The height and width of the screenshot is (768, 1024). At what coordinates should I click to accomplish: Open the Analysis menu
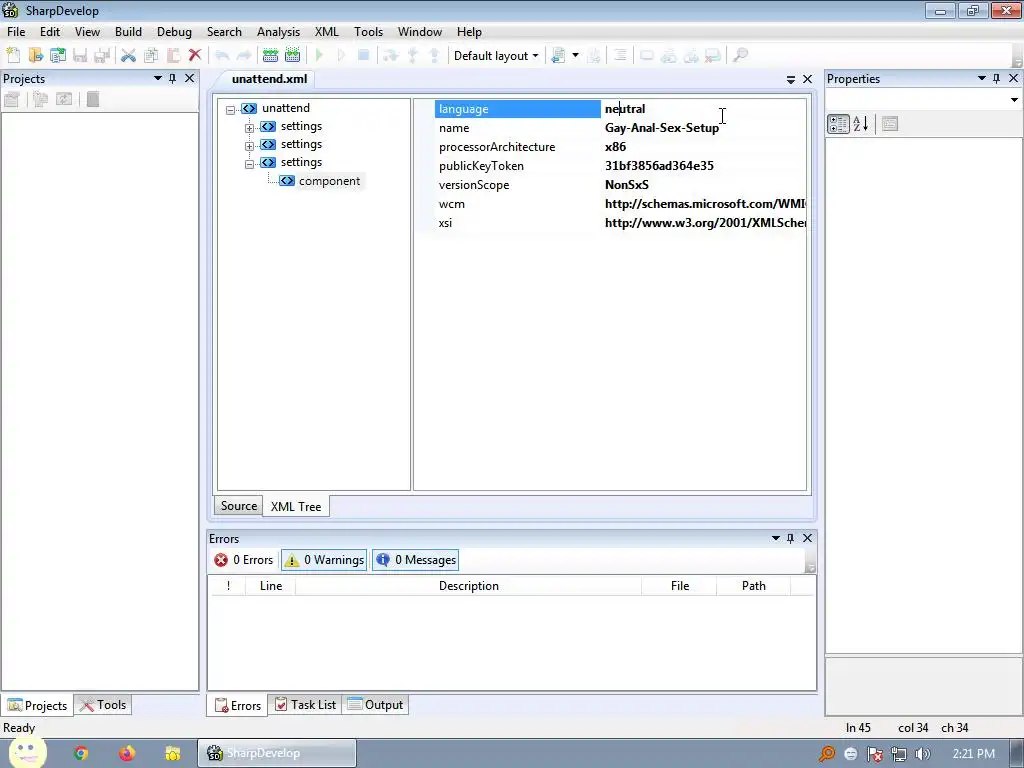[278, 31]
